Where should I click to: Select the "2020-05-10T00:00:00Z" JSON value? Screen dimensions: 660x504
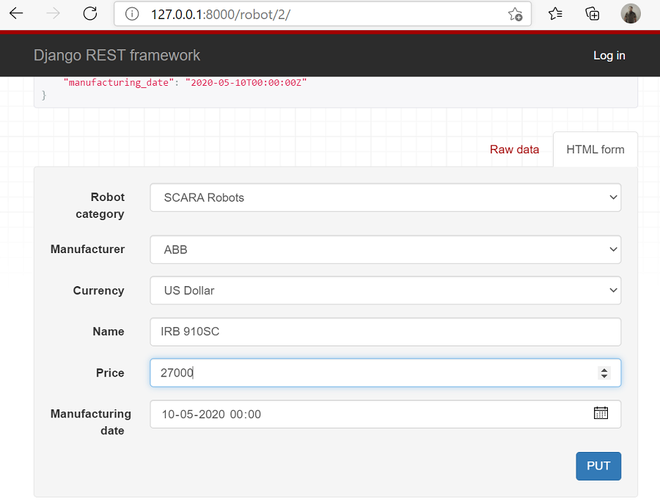click(246, 83)
